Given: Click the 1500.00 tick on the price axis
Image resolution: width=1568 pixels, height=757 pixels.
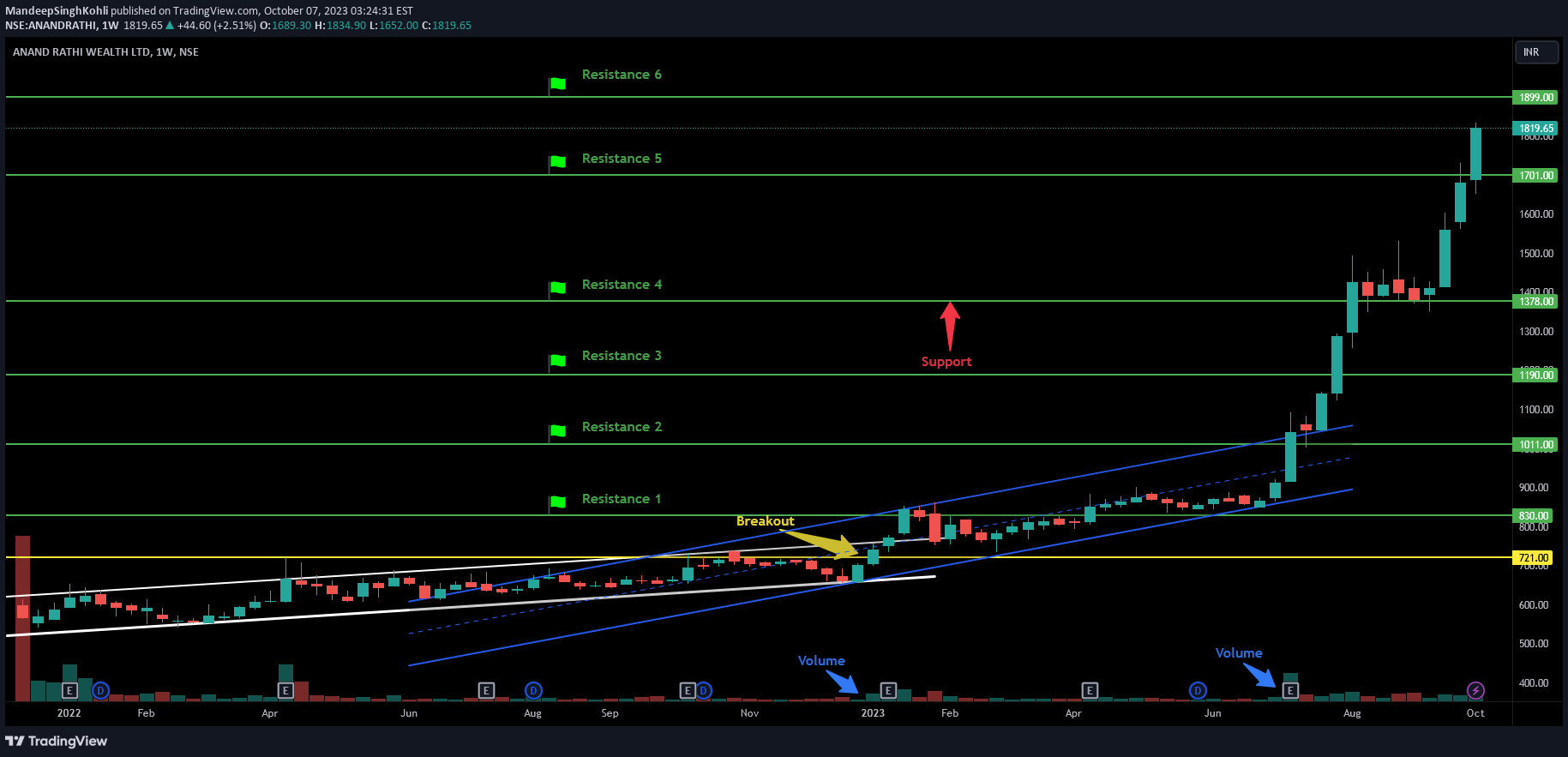Looking at the screenshot, I should pos(1535,254).
